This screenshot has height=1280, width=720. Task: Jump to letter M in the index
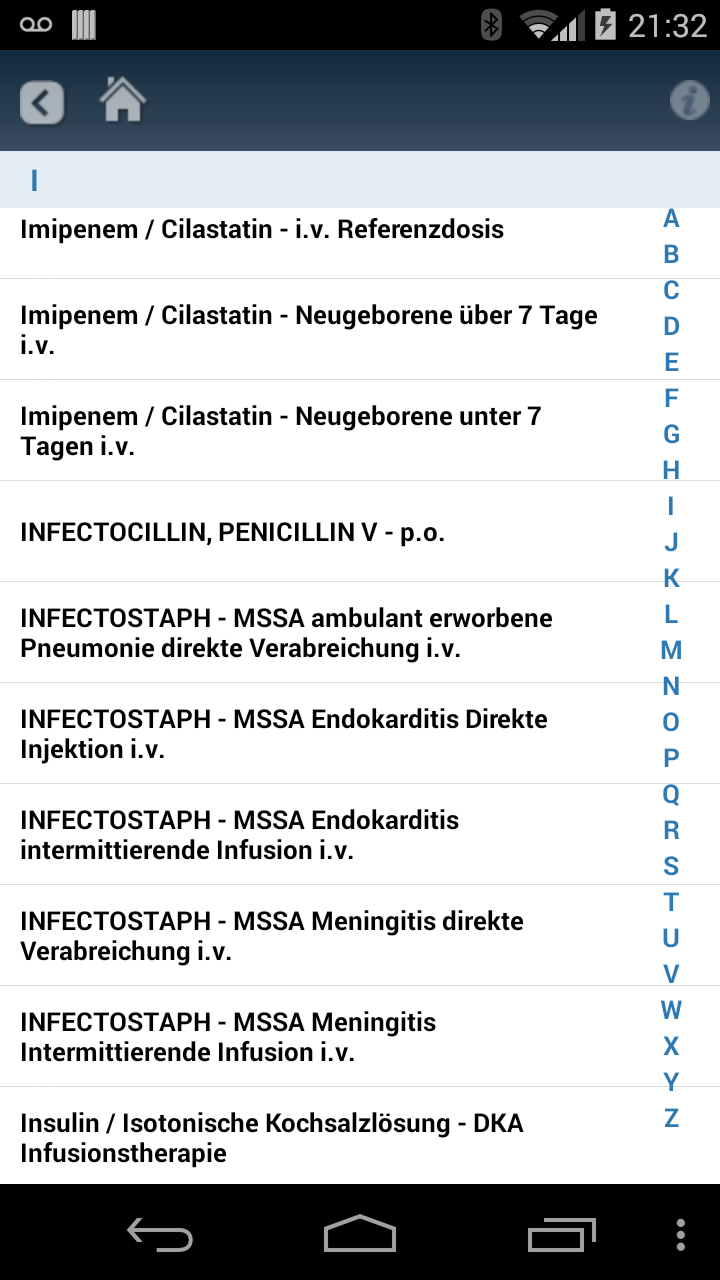pyautogui.click(x=671, y=650)
